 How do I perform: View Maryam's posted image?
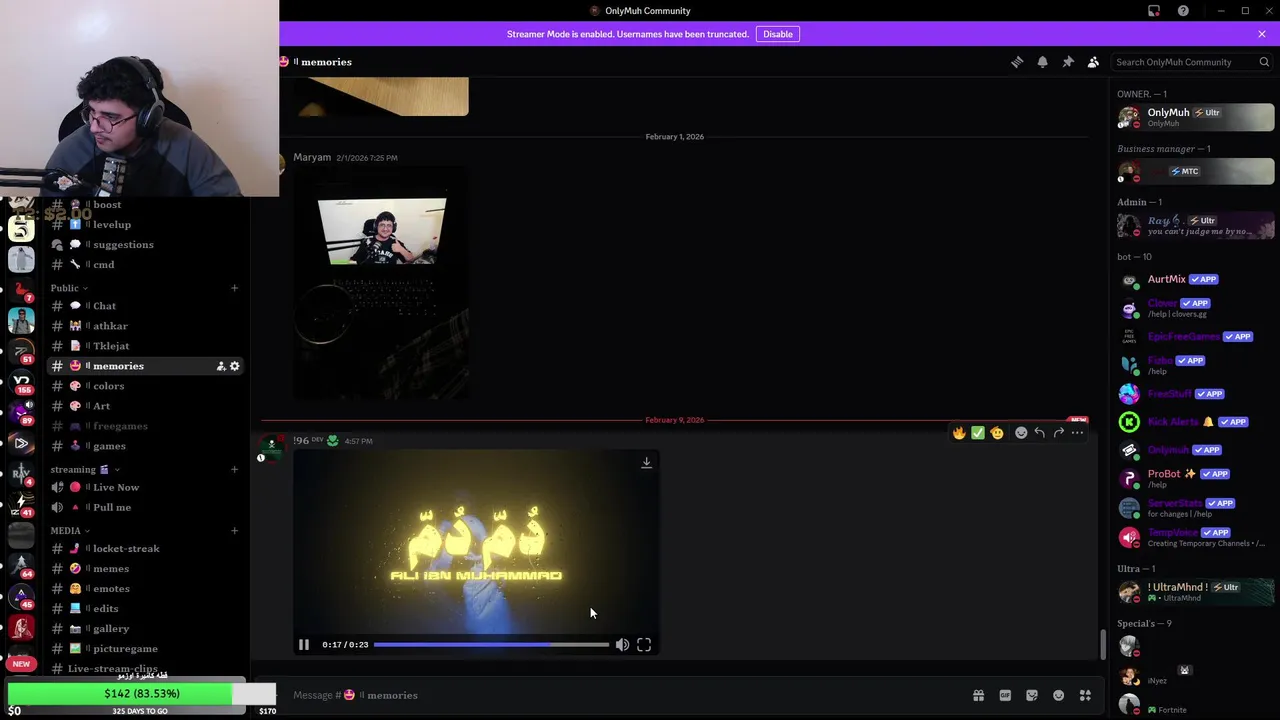[x=381, y=285]
